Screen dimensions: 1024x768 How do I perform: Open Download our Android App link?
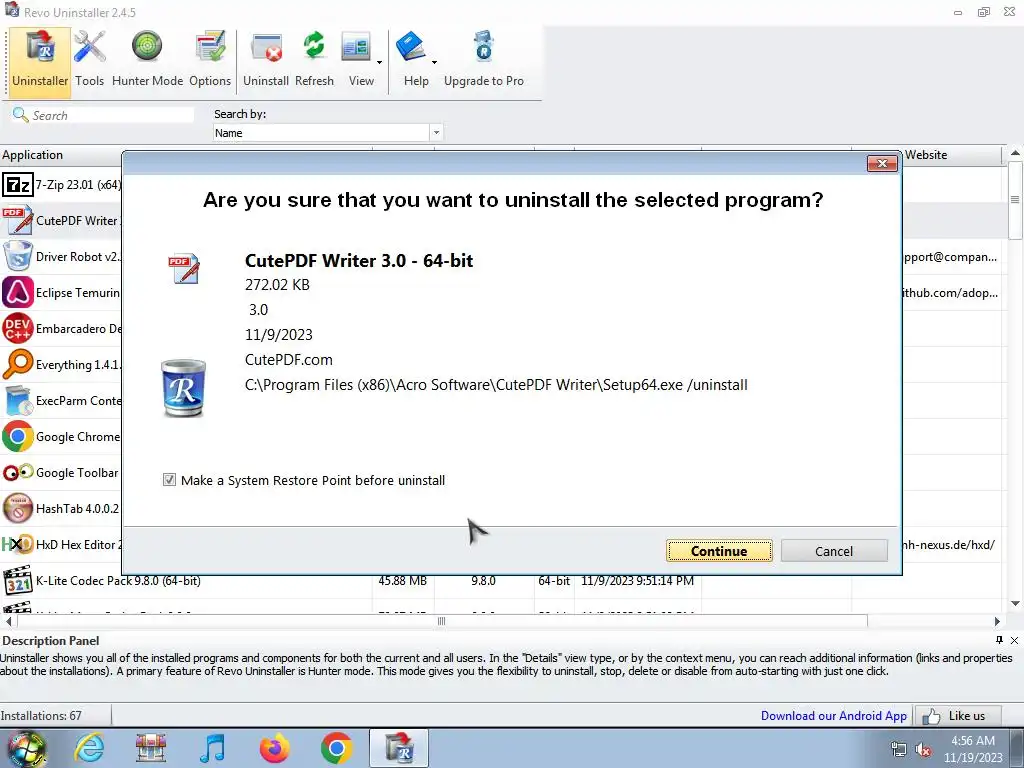[x=833, y=716]
